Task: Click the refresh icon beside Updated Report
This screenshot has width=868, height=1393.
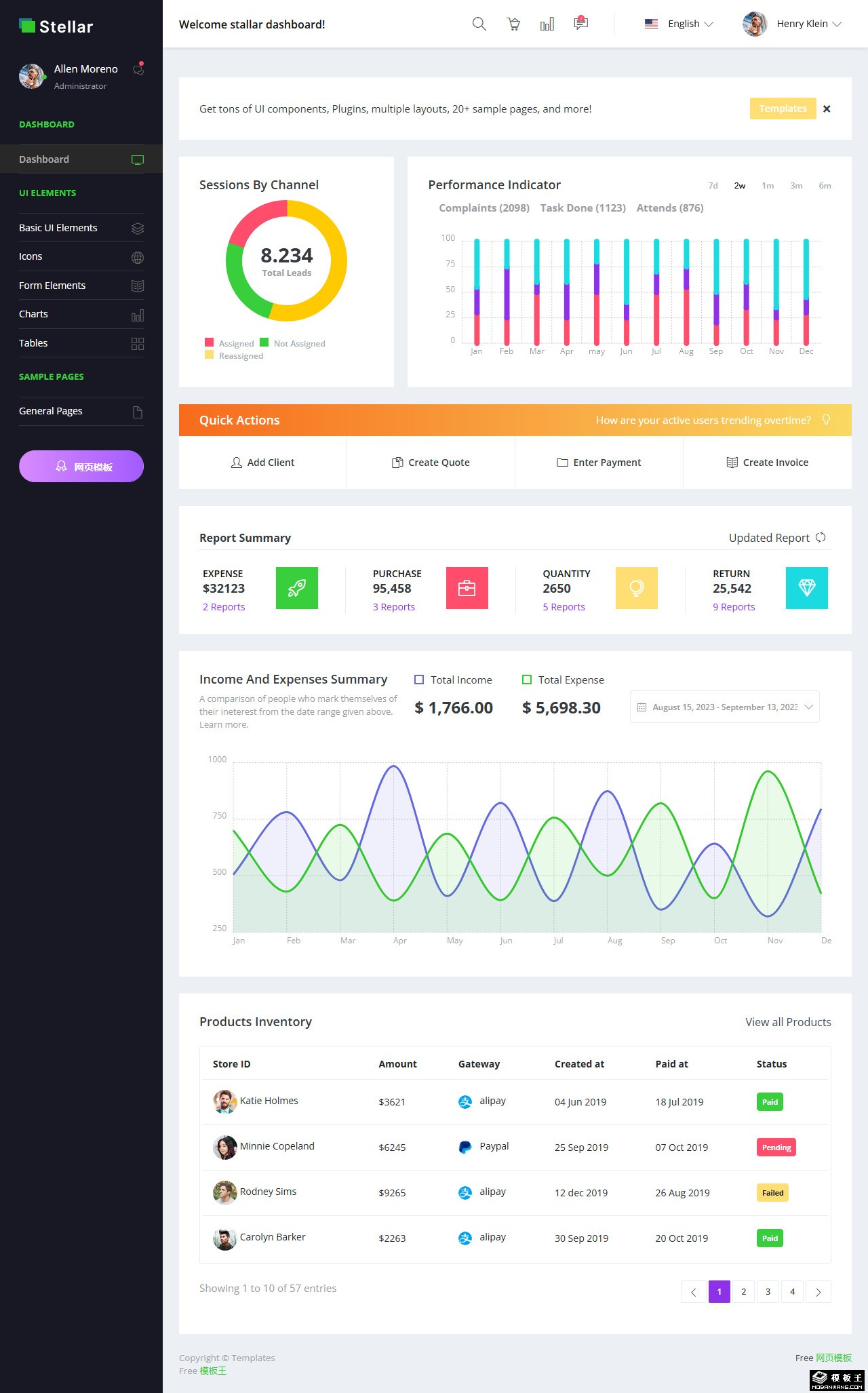Action: (x=821, y=537)
